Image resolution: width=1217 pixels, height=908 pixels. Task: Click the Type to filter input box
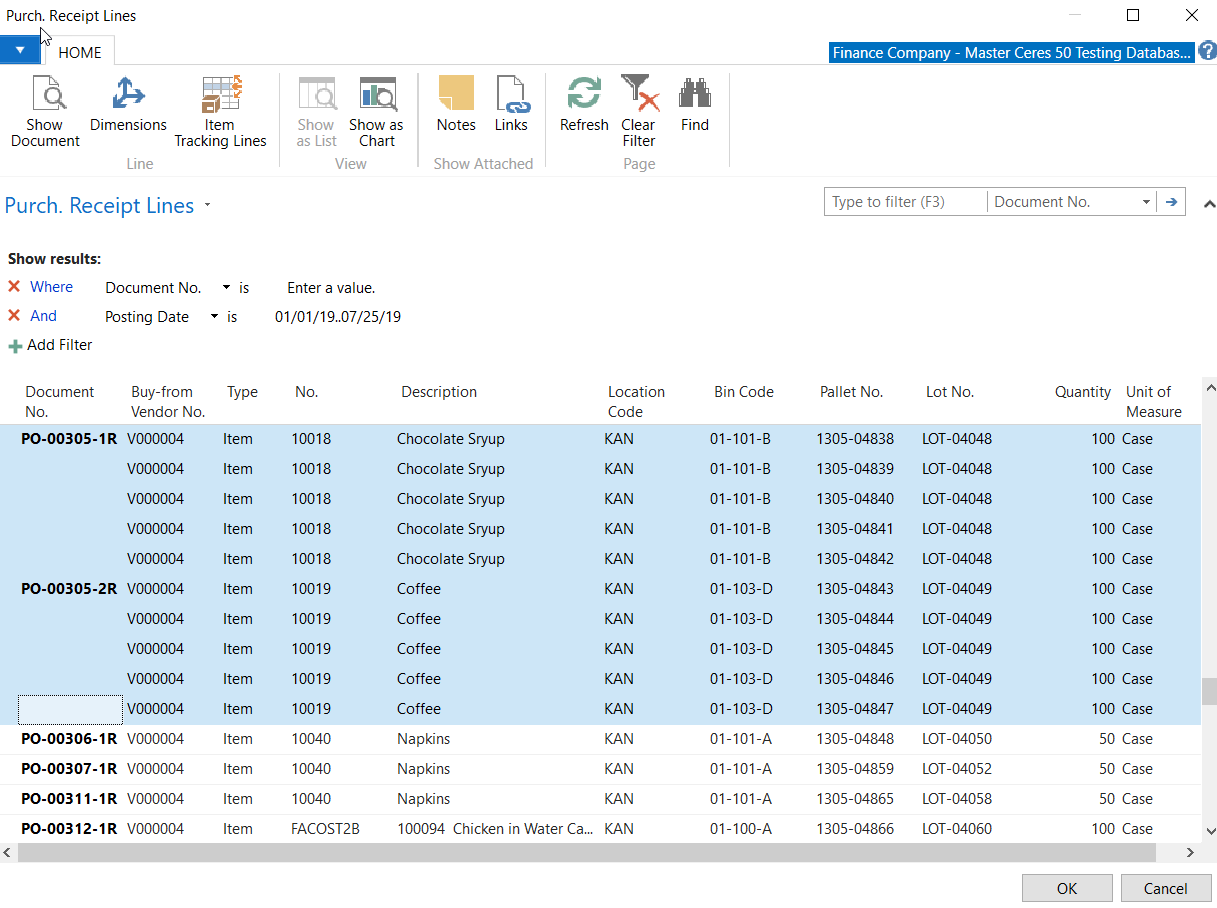[x=904, y=202]
